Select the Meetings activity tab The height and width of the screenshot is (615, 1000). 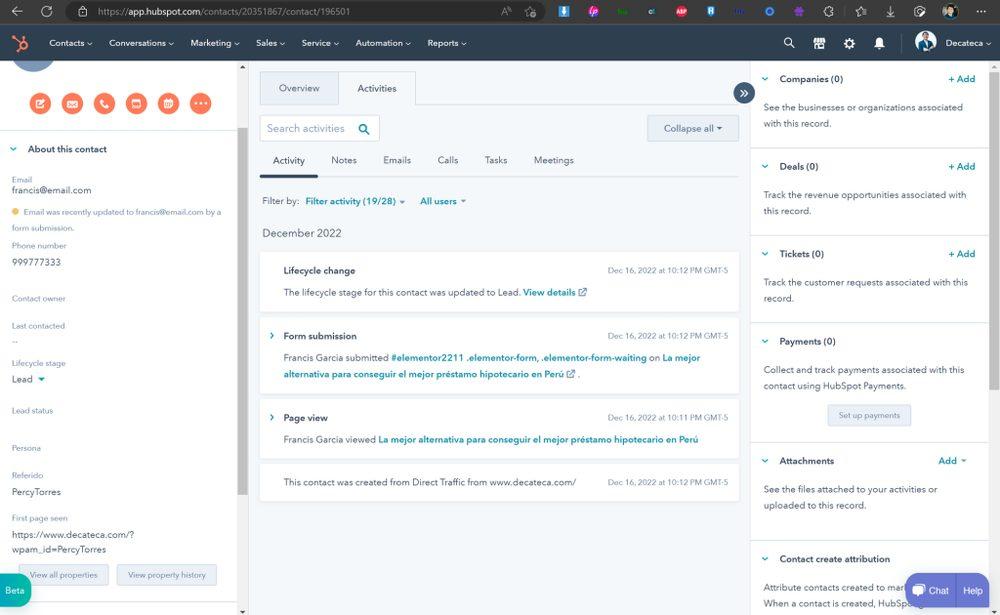(554, 160)
